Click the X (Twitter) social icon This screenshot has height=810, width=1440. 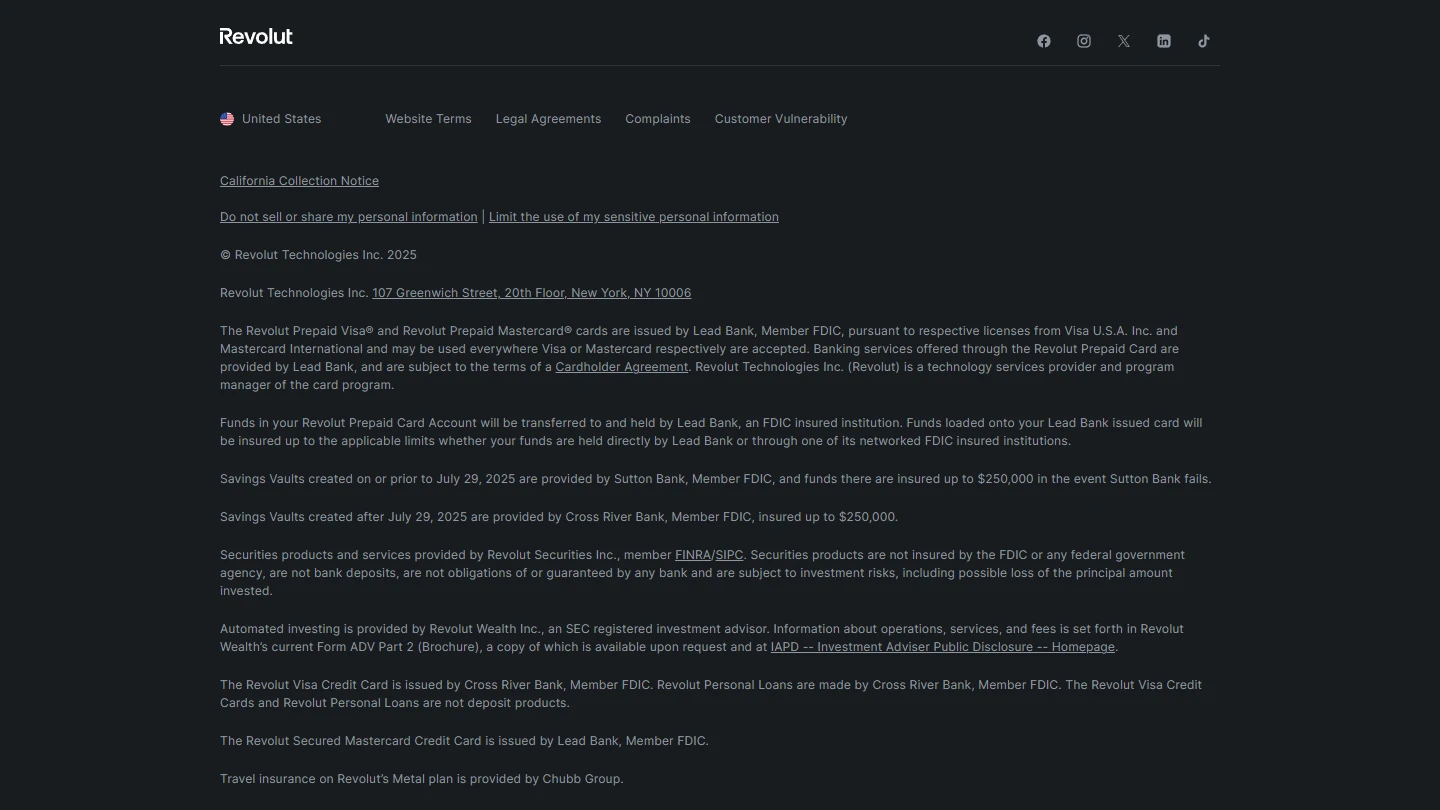point(1124,41)
